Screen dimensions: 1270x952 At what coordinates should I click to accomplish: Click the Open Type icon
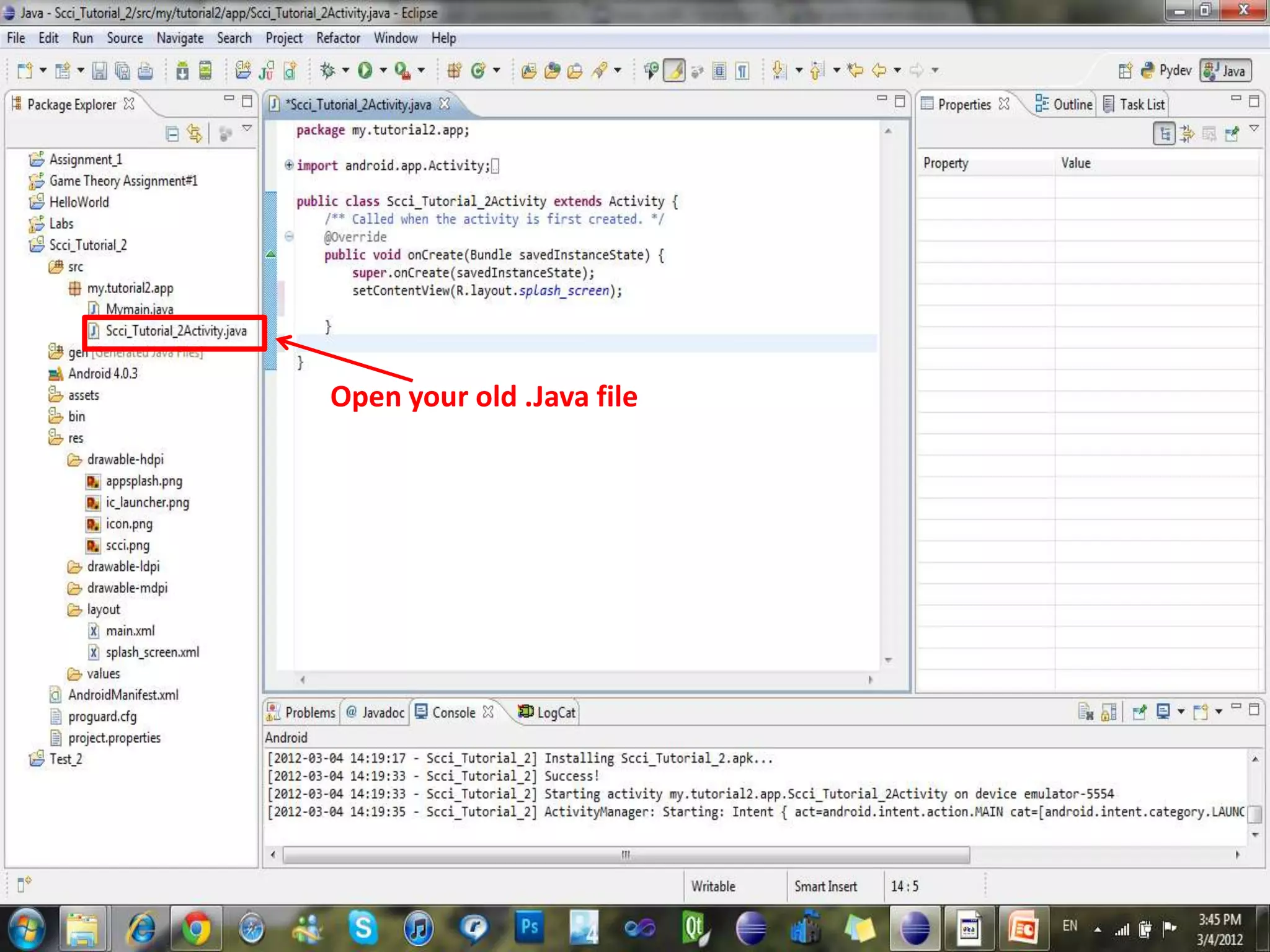coord(529,71)
